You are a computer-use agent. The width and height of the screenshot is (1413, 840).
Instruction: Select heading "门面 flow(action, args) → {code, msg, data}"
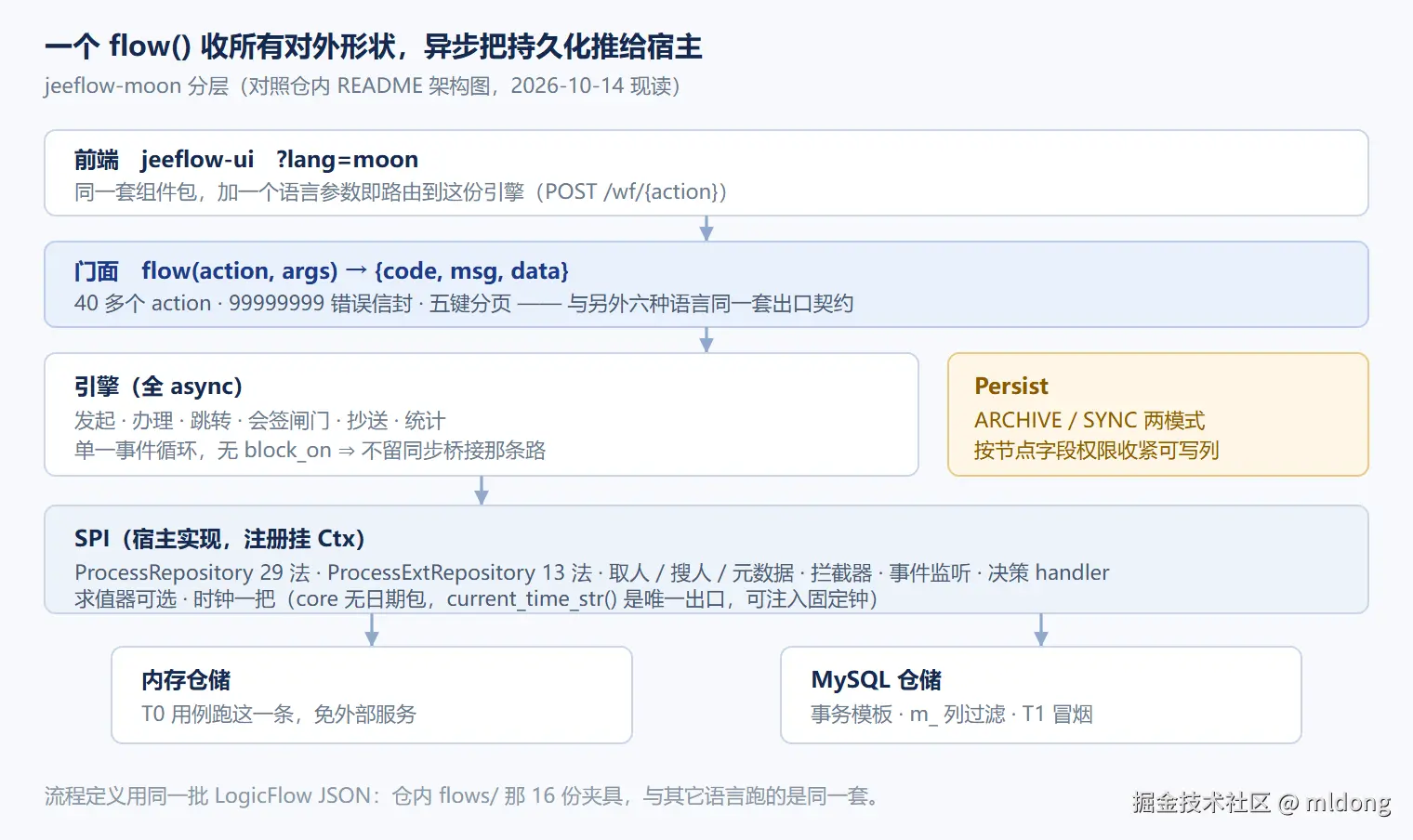[x=322, y=271]
